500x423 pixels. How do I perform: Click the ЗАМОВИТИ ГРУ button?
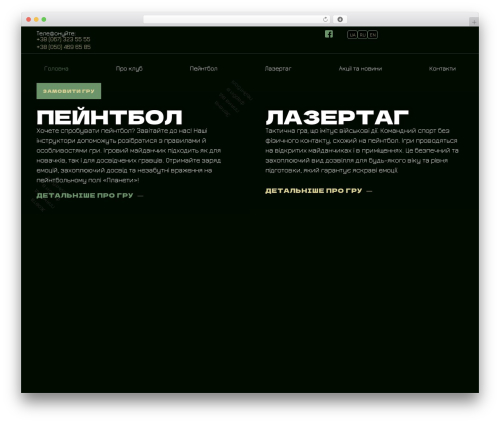[69, 91]
